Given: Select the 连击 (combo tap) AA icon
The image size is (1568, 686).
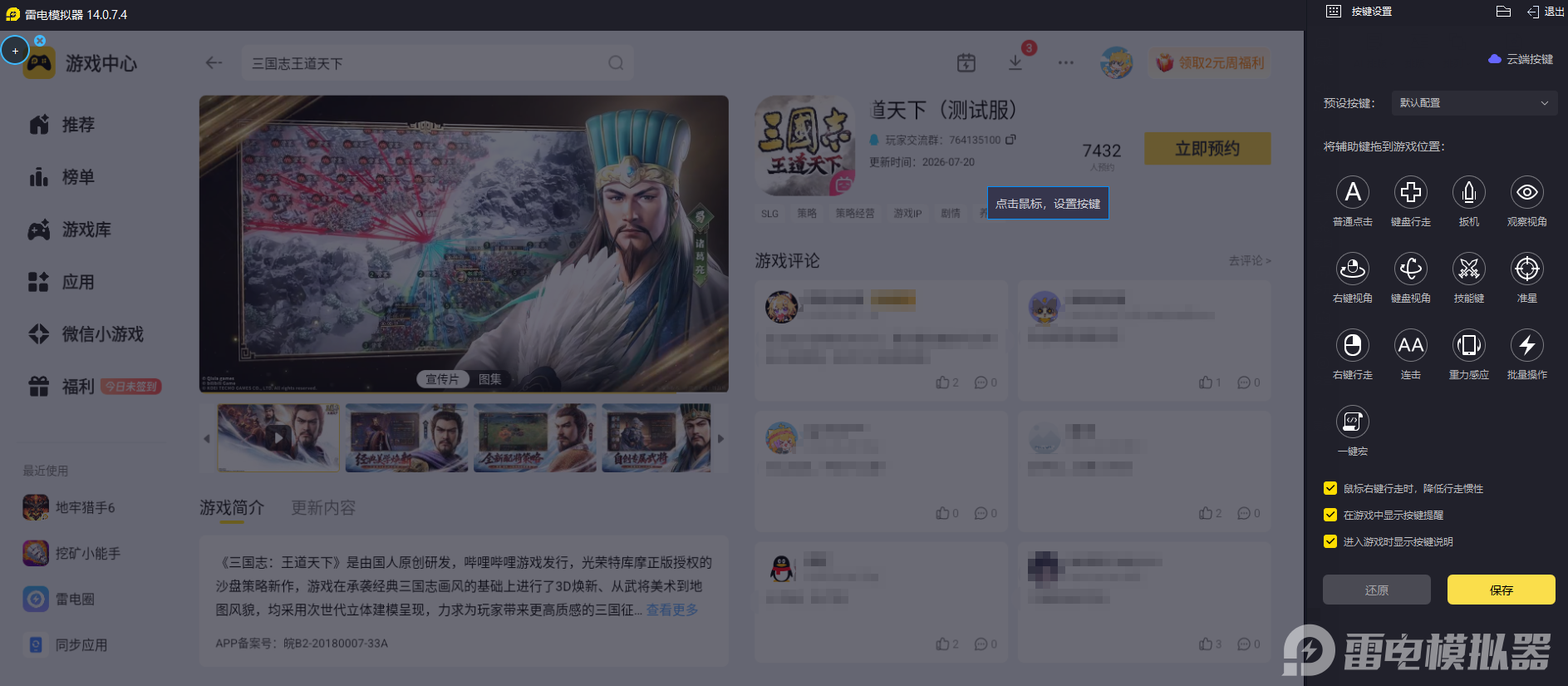Looking at the screenshot, I should (1411, 345).
